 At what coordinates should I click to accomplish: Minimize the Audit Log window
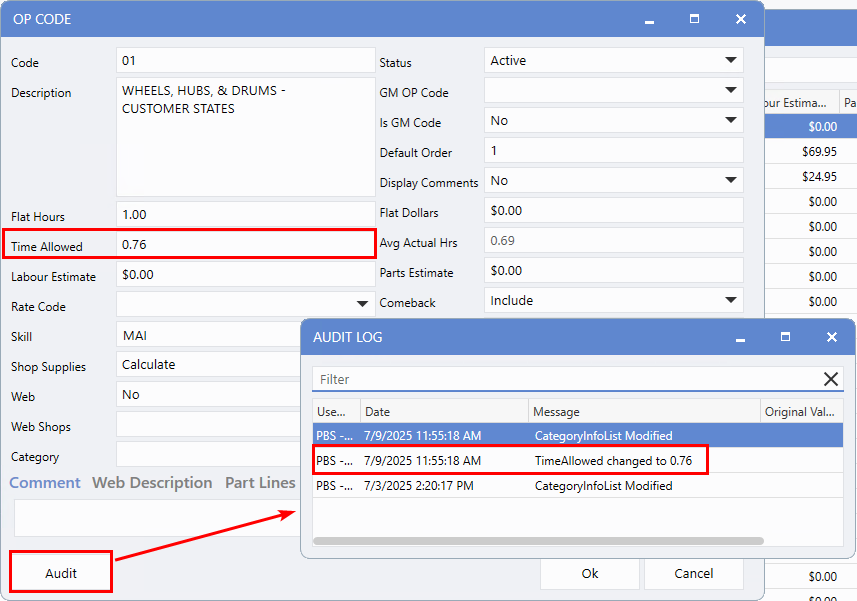click(741, 337)
